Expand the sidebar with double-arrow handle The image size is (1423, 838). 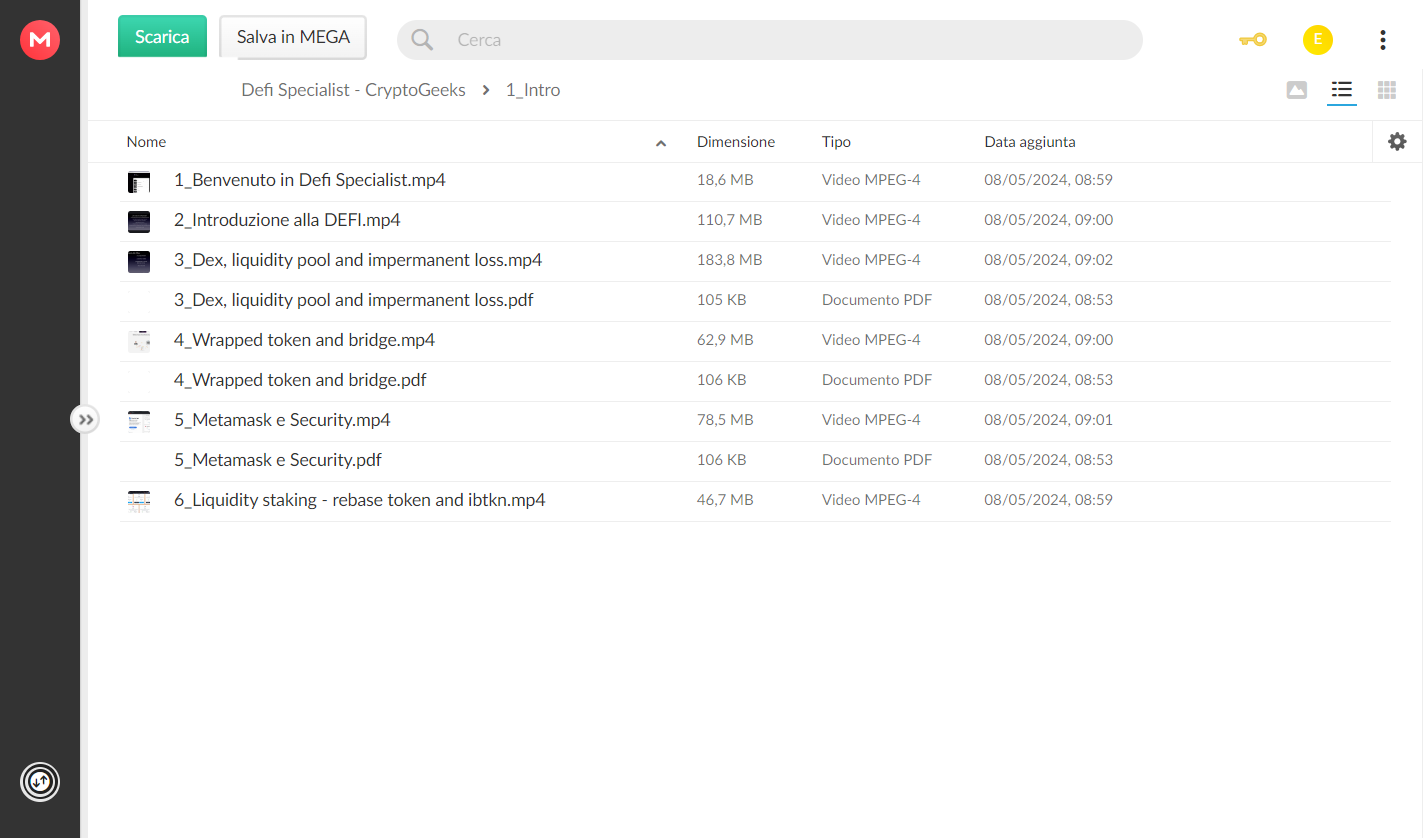point(85,420)
